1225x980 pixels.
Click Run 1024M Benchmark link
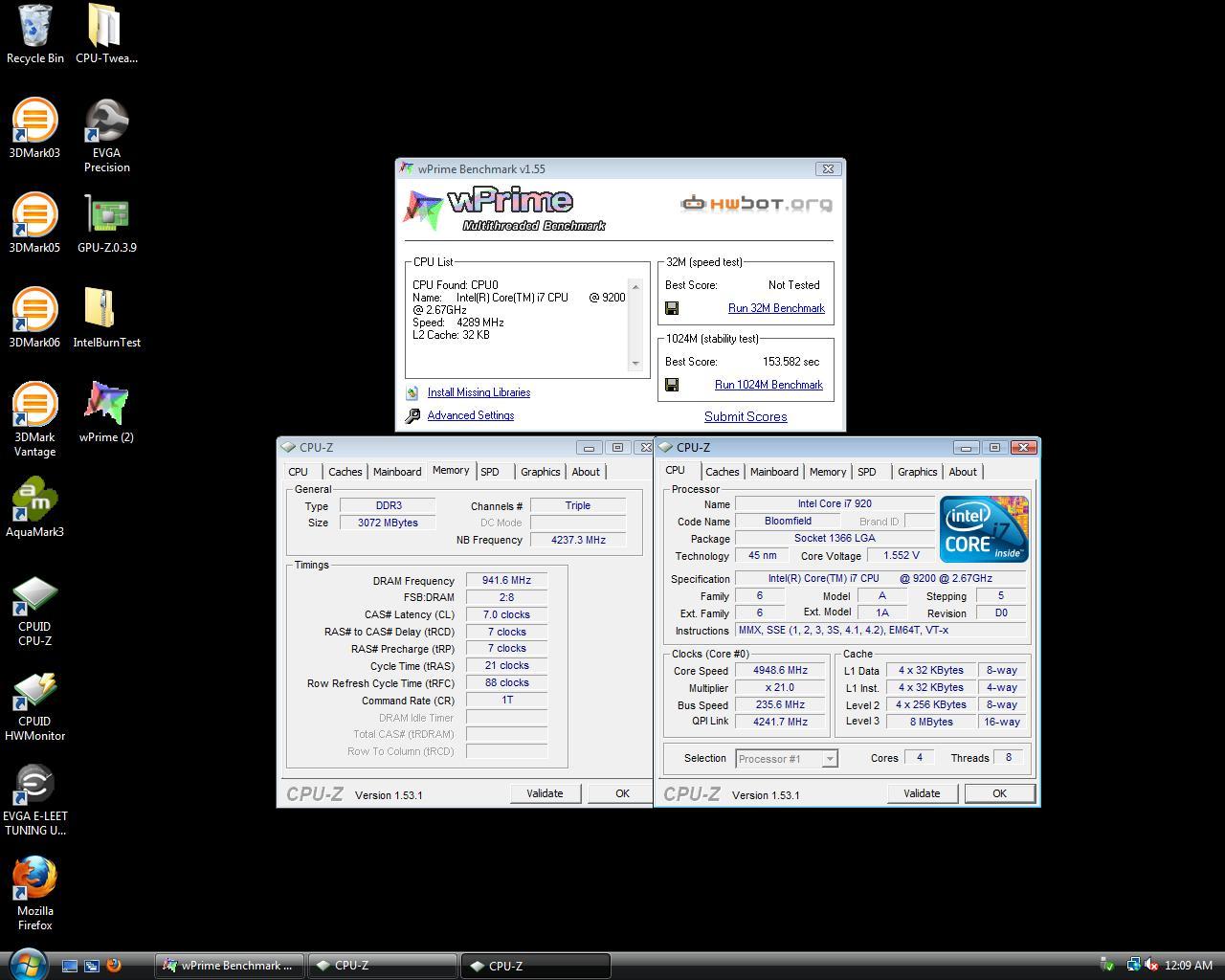(x=768, y=385)
